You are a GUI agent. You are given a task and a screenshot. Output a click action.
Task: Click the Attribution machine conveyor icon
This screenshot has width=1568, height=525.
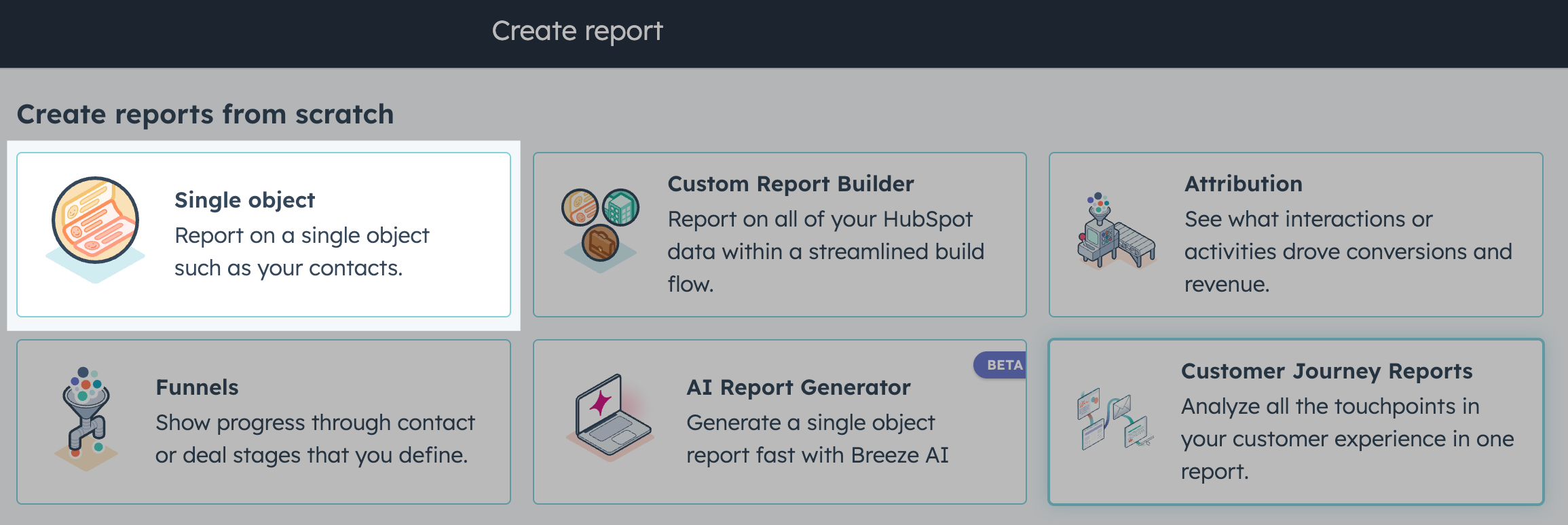point(1115,231)
